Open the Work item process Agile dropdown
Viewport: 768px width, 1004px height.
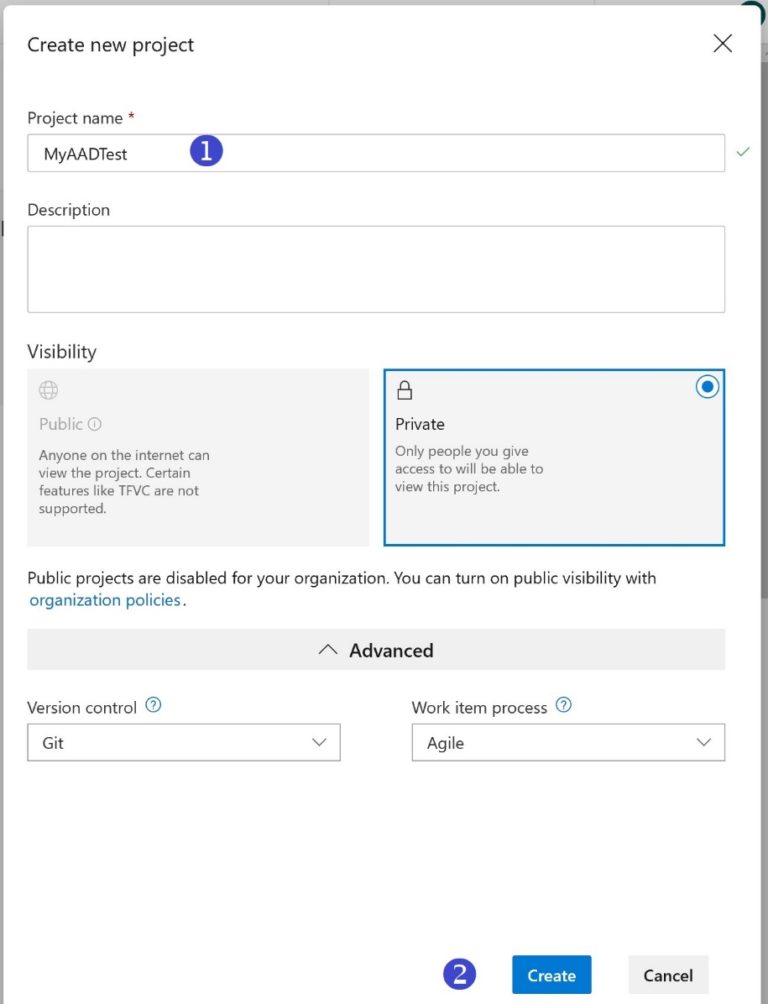(568, 743)
